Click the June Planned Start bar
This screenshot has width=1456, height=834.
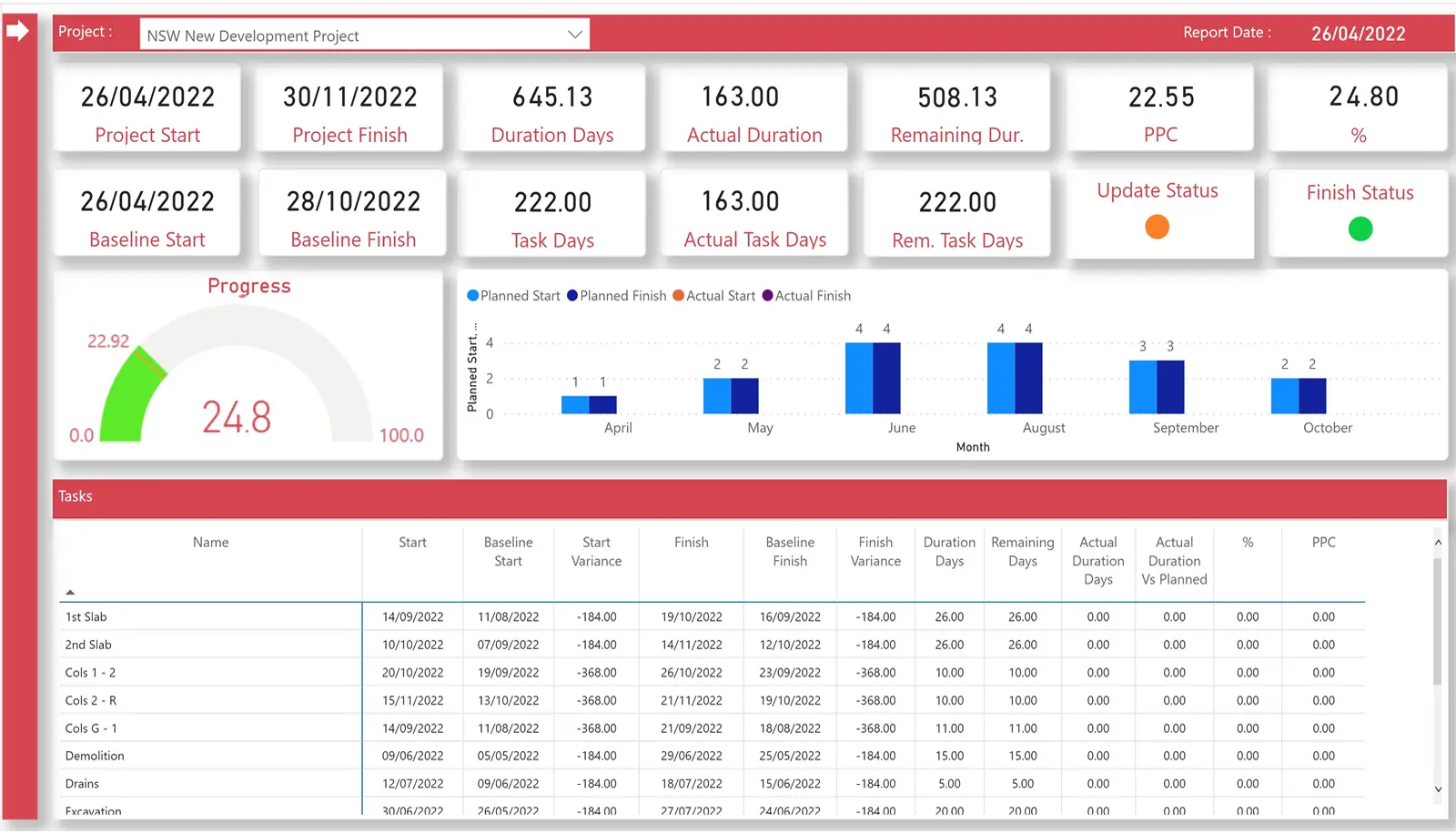[x=859, y=376]
